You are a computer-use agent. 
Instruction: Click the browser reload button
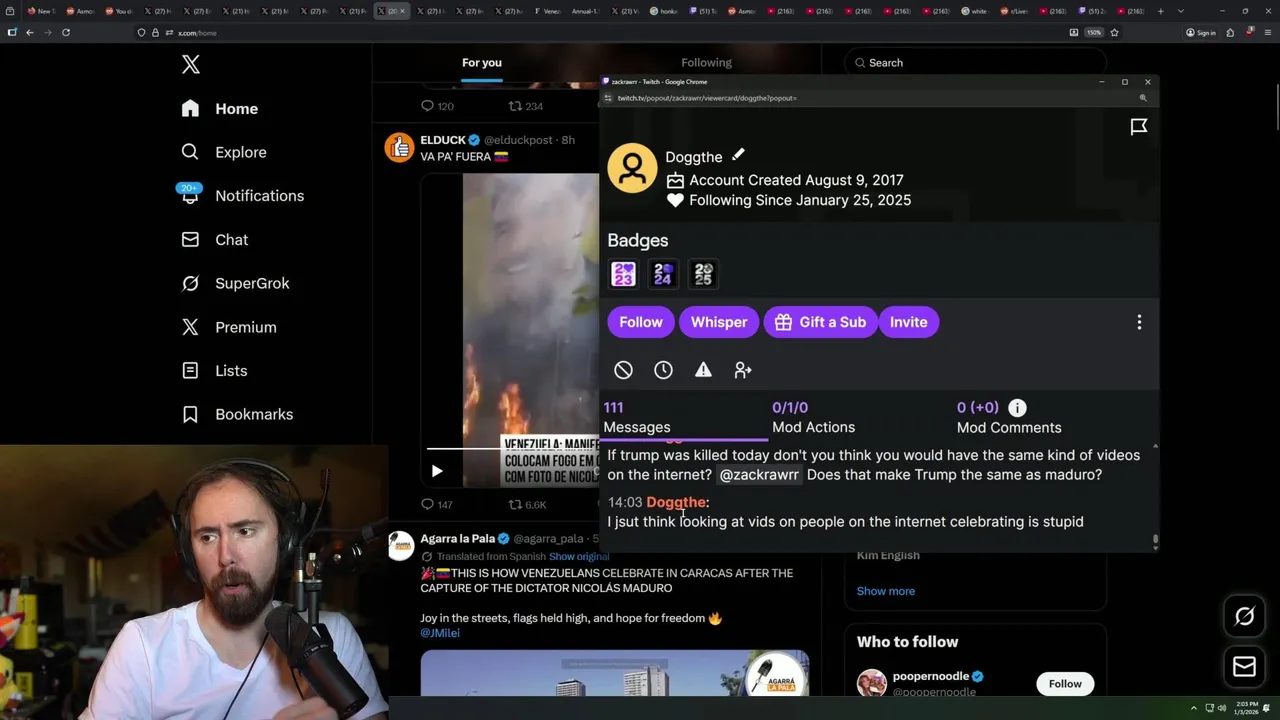click(x=66, y=32)
